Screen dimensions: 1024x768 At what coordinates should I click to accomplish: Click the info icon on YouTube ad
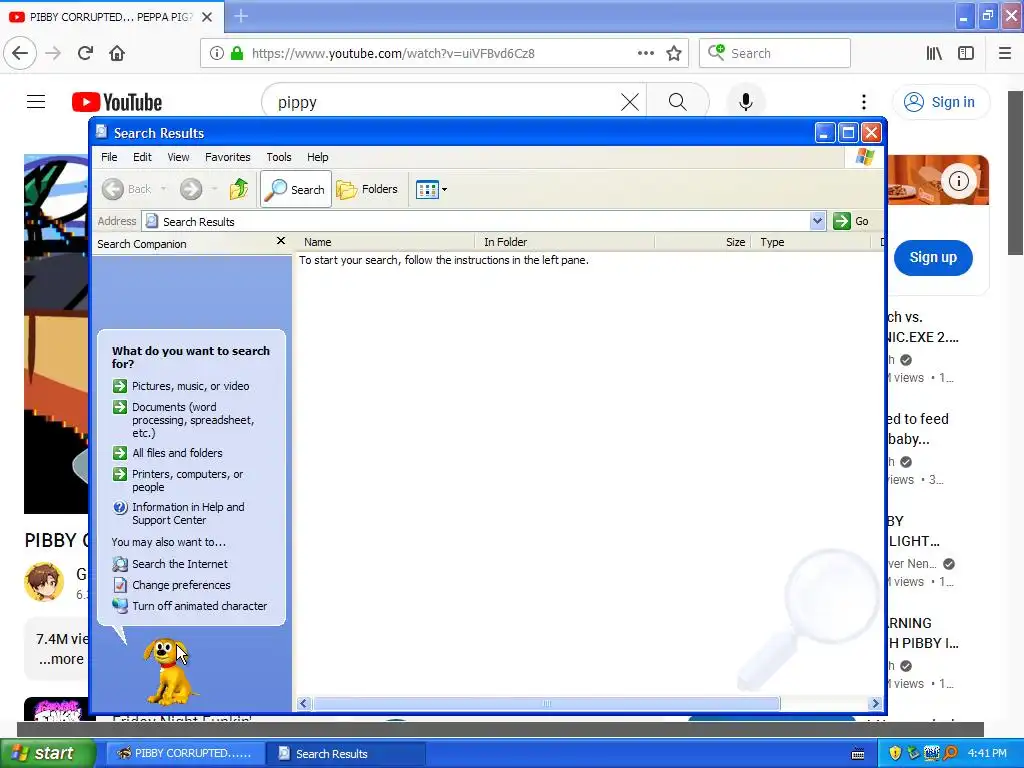(958, 181)
